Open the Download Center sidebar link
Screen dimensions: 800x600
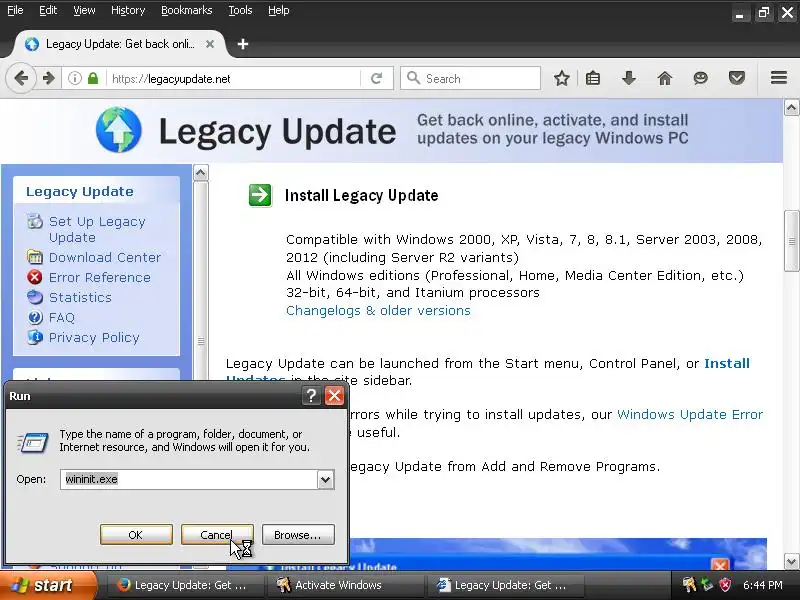pos(105,257)
